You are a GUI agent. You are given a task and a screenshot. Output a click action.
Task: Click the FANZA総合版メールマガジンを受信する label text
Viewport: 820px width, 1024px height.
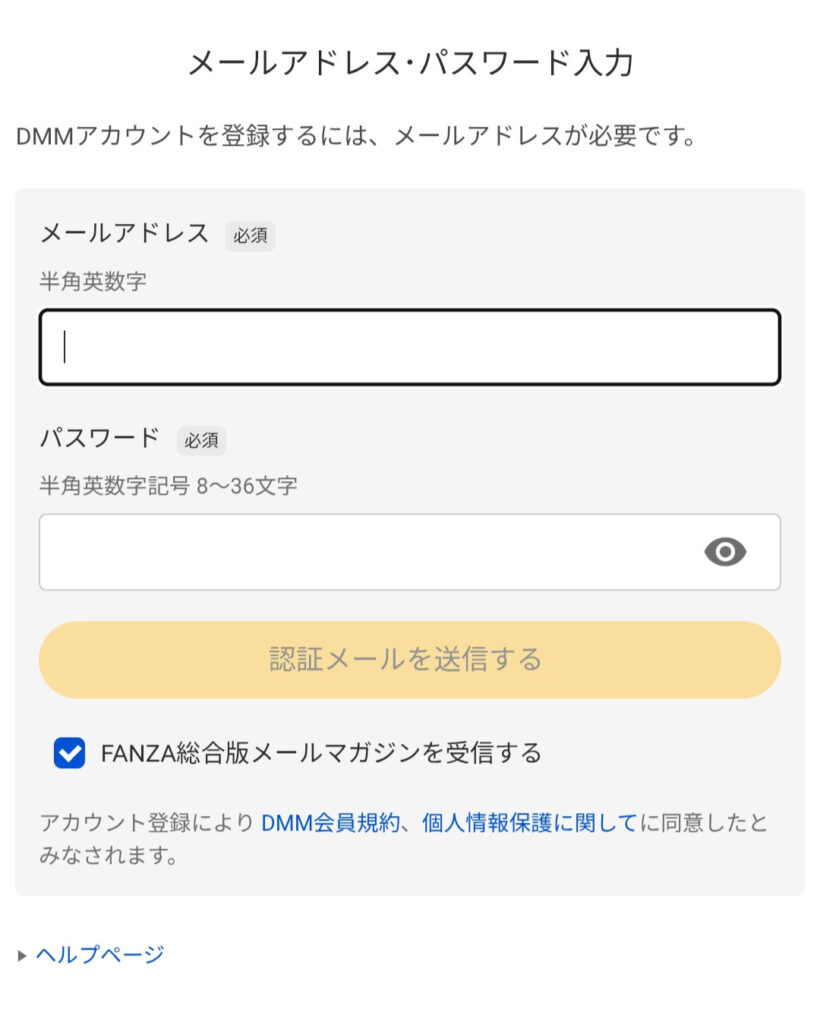(321, 753)
